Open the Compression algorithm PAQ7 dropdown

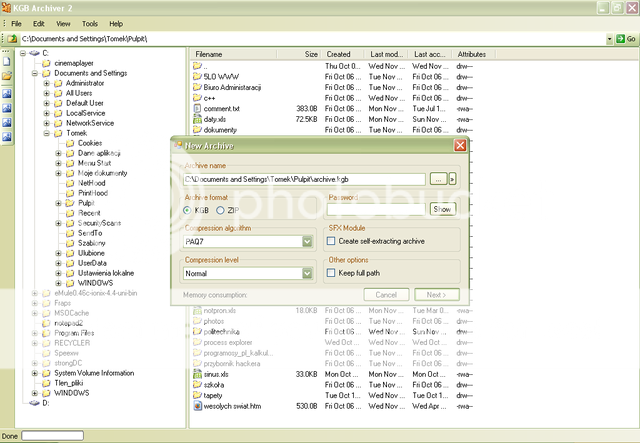point(307,242)
